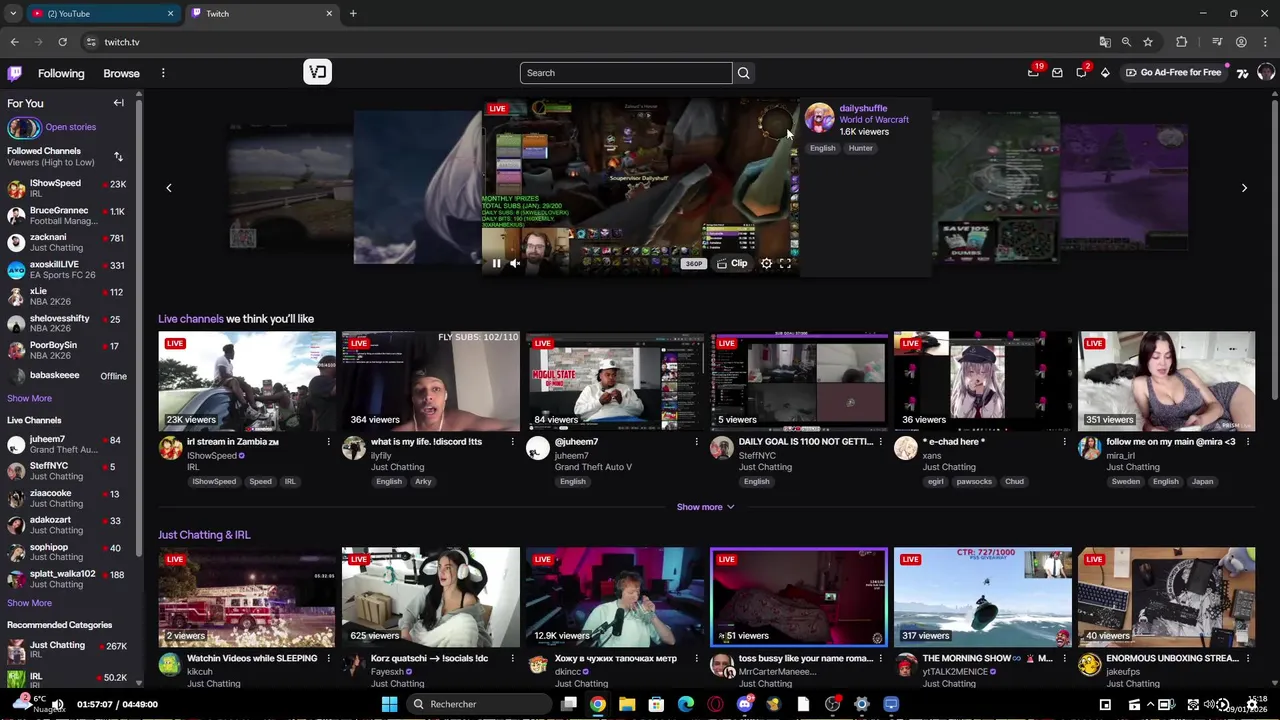Click the 360P quality badge
The image size is (1280, 720).
[x=693, y=264]
